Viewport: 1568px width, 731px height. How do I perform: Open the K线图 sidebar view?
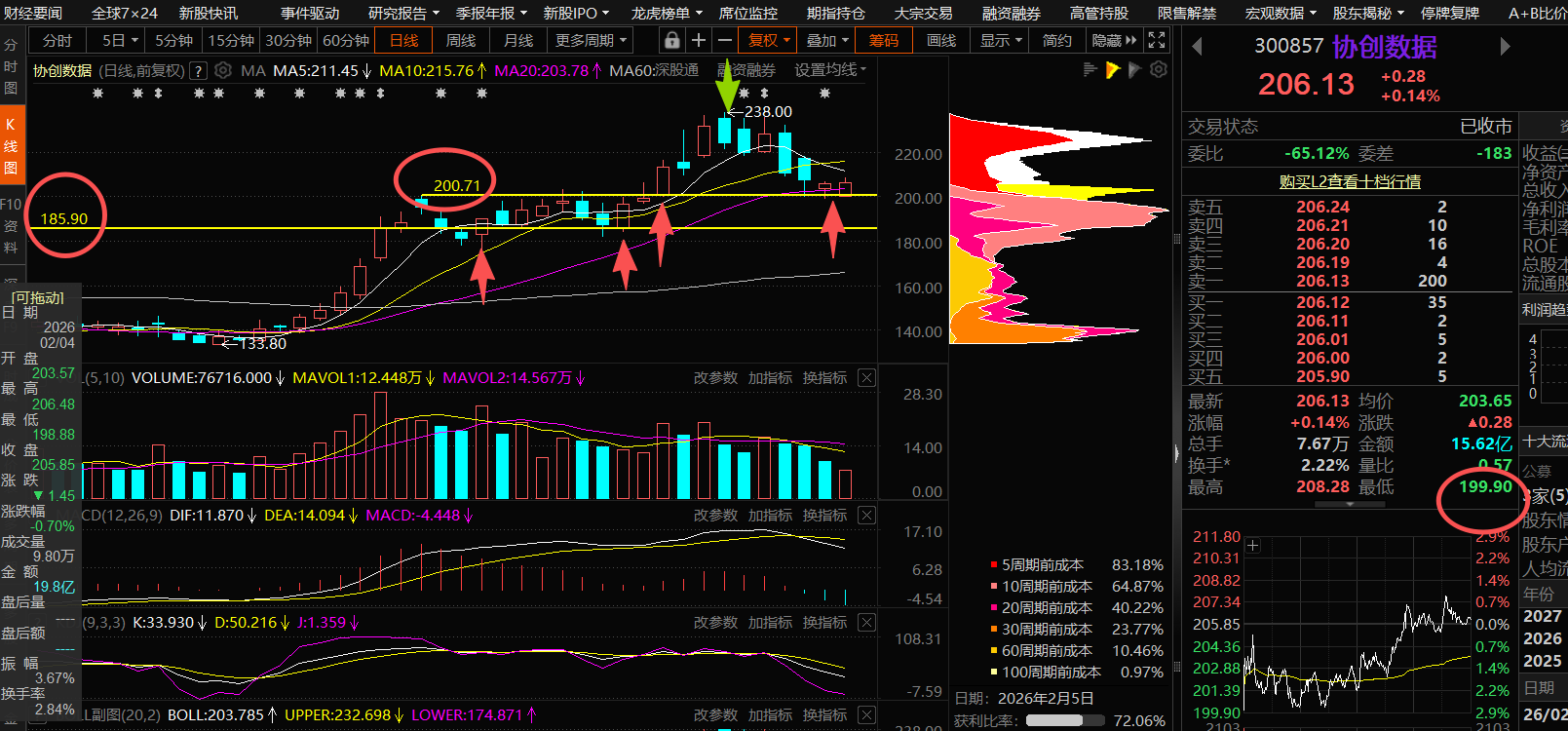coord(11,145)
